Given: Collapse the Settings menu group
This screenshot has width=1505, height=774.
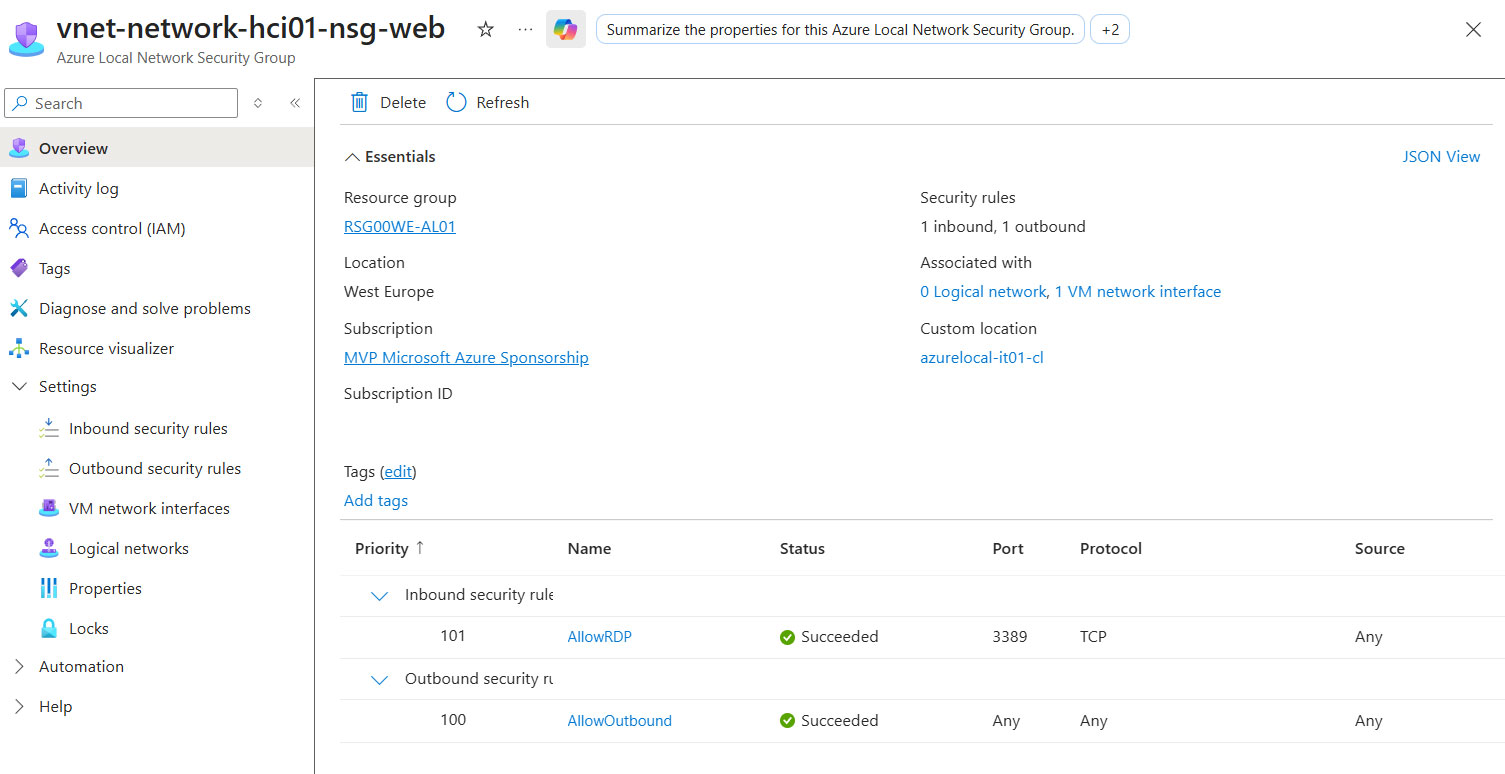Looking at the screenshot, I should tap(19, 387).
